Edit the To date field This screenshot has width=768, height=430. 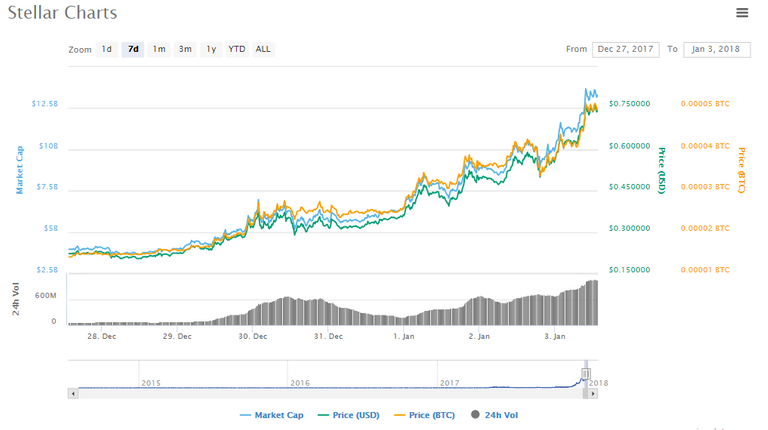tap(716, 49)
